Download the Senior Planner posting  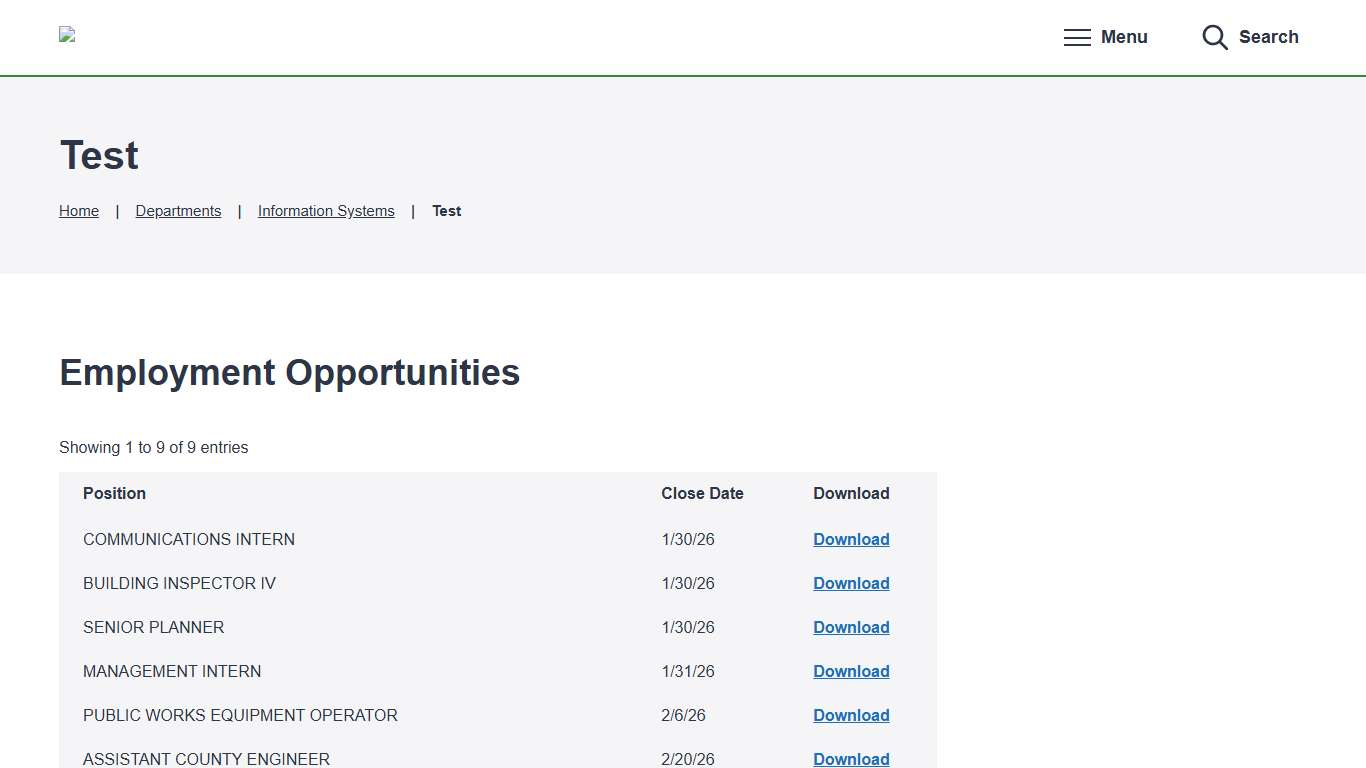tap(851, 627)
